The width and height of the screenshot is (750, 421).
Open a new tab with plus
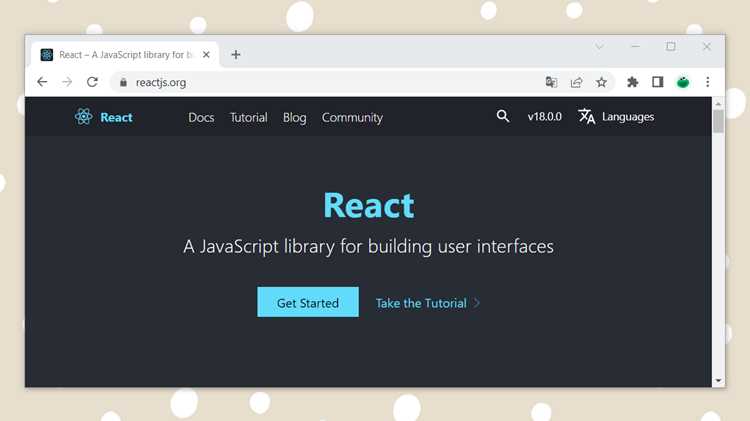pyautogui.click(x=235, y=55)
